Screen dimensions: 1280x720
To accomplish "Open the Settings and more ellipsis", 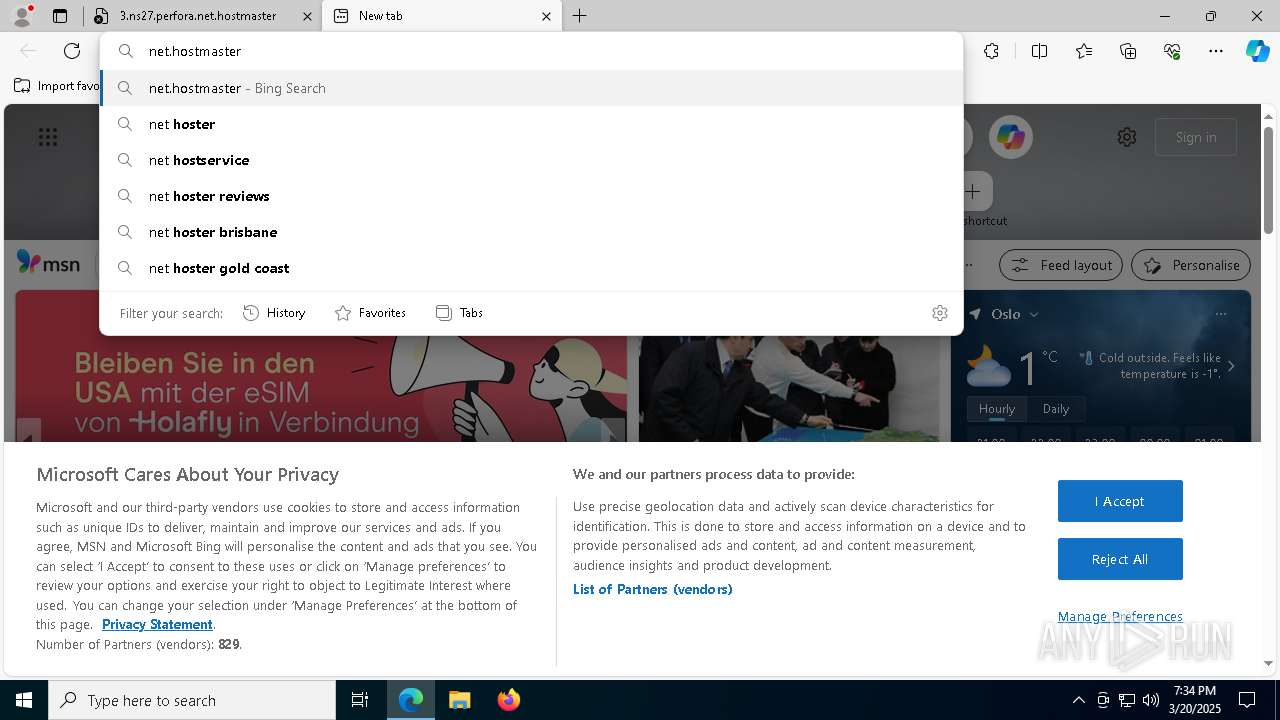I will [1216, 51].
